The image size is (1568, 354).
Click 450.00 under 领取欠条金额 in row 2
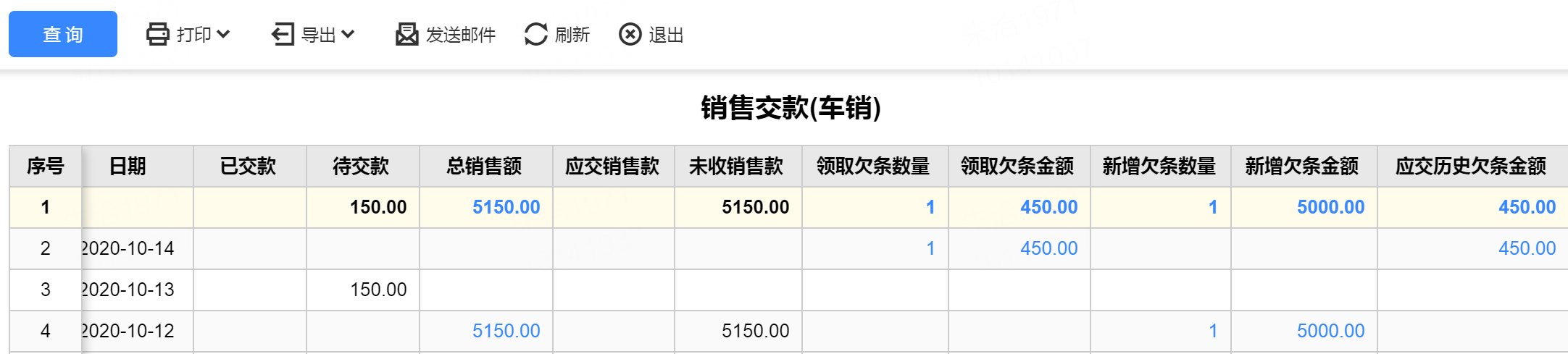pos(1049,248)
